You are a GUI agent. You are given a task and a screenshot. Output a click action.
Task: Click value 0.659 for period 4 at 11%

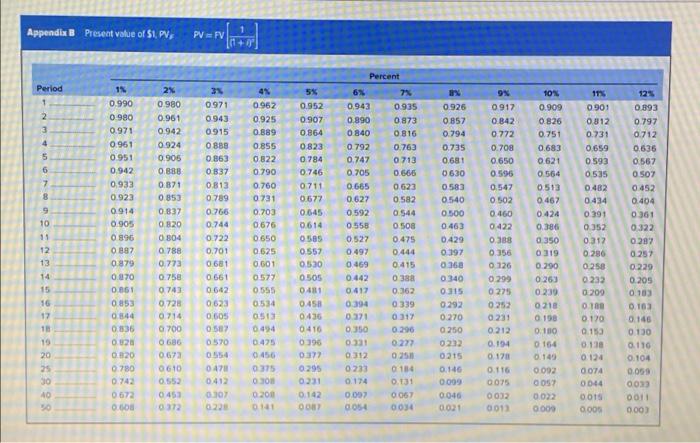click(x=597, y=148)
